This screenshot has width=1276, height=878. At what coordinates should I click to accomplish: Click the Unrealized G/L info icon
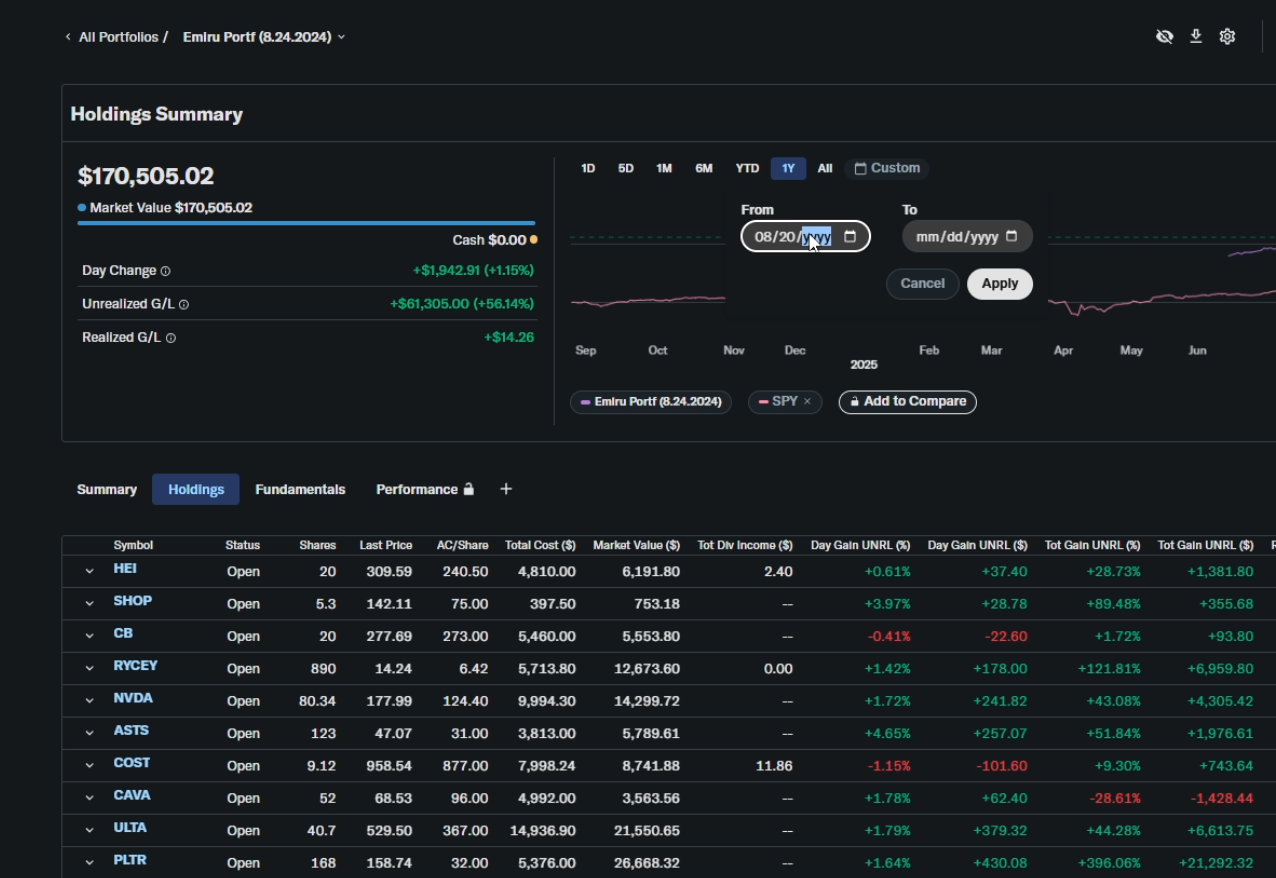(184, 304)
